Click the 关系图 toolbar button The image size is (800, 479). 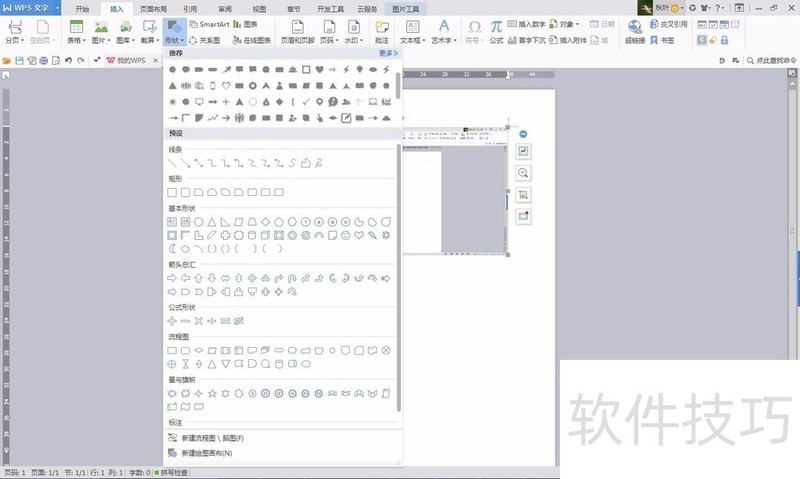pos(204,40)
